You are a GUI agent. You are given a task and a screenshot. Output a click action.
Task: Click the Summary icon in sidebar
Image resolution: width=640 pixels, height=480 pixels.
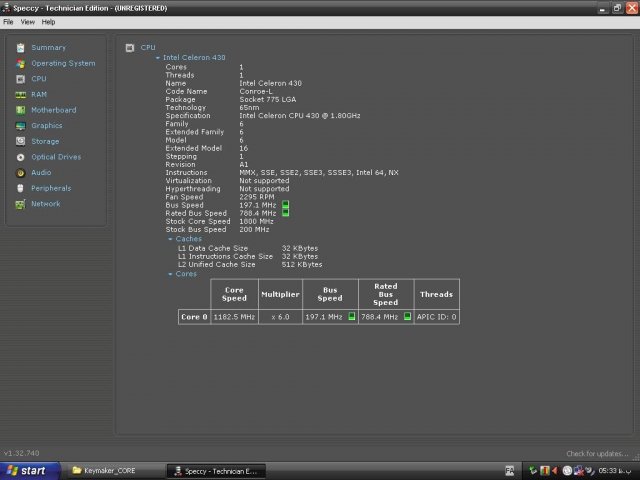(x=20, y=47)
